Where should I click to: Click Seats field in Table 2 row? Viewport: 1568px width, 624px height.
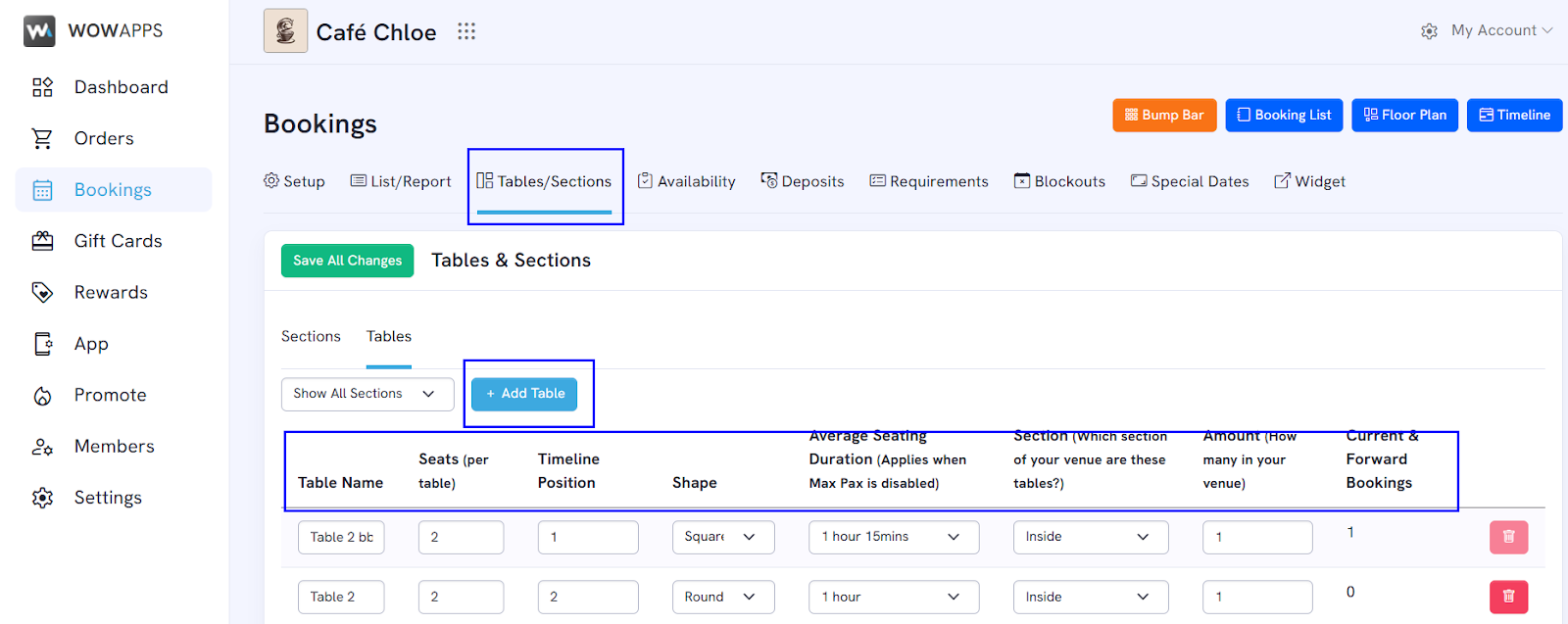[461, 597]
